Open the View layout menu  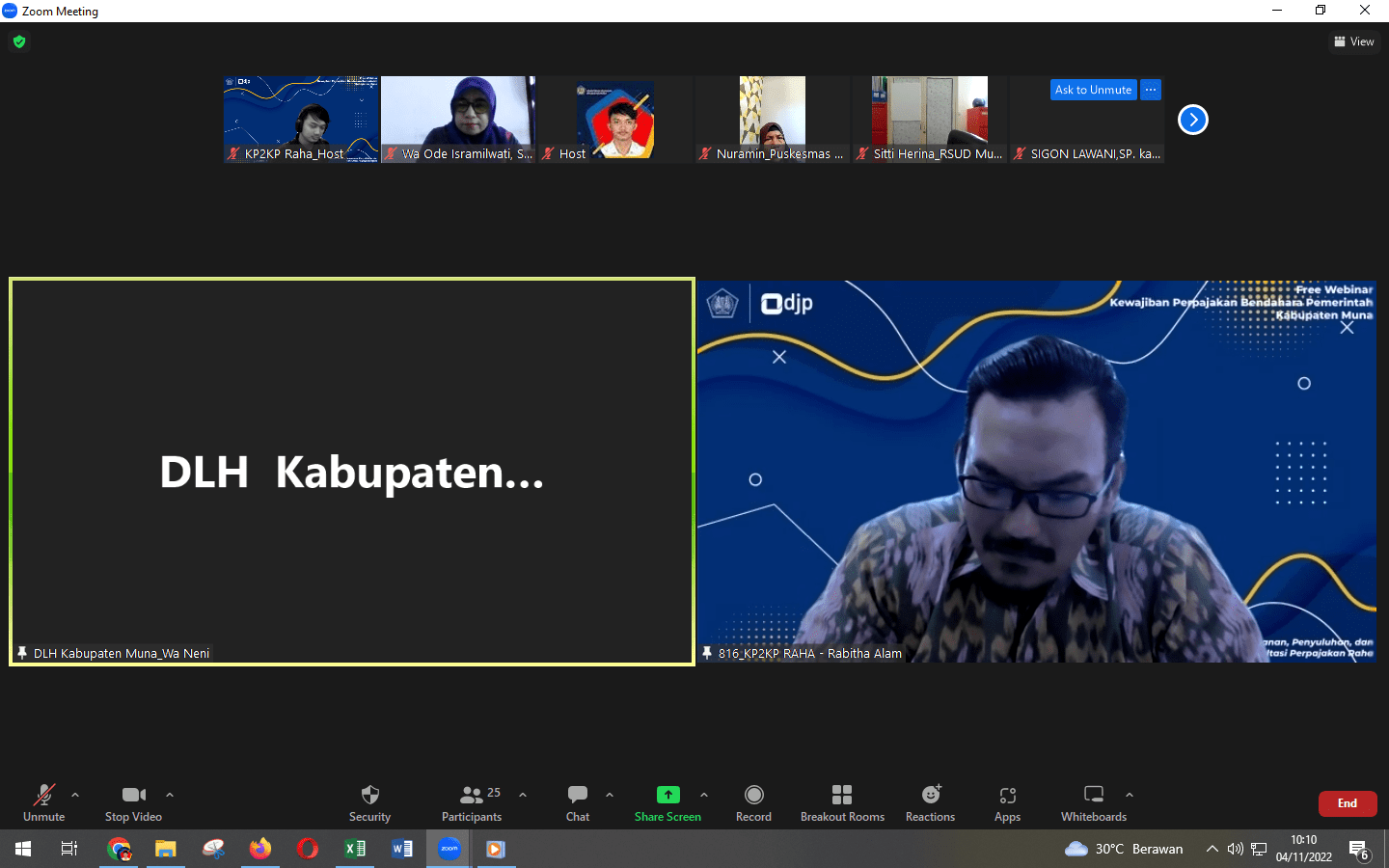(x=1354, y=41)
